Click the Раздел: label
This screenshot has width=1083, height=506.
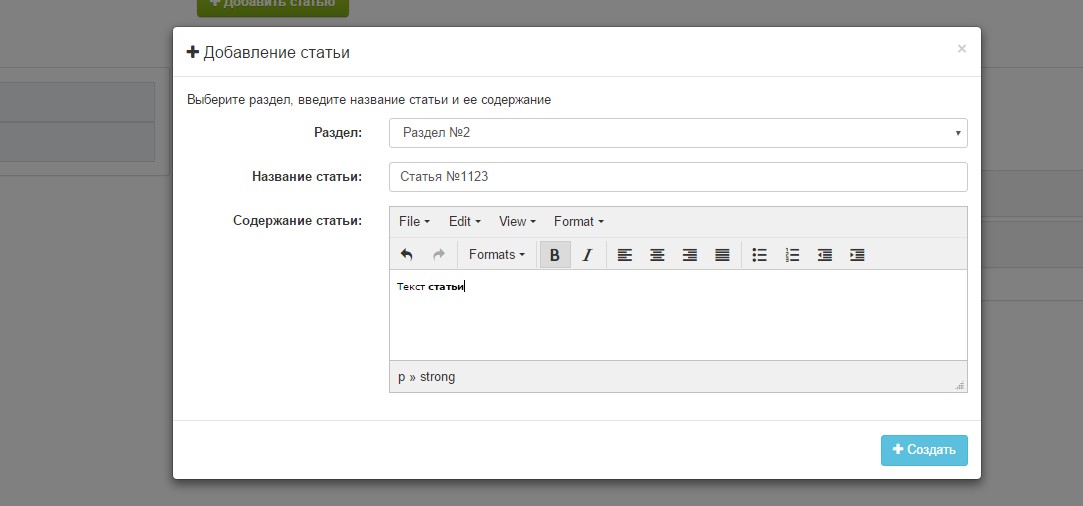pyautogui.click(x=338, y=133)
